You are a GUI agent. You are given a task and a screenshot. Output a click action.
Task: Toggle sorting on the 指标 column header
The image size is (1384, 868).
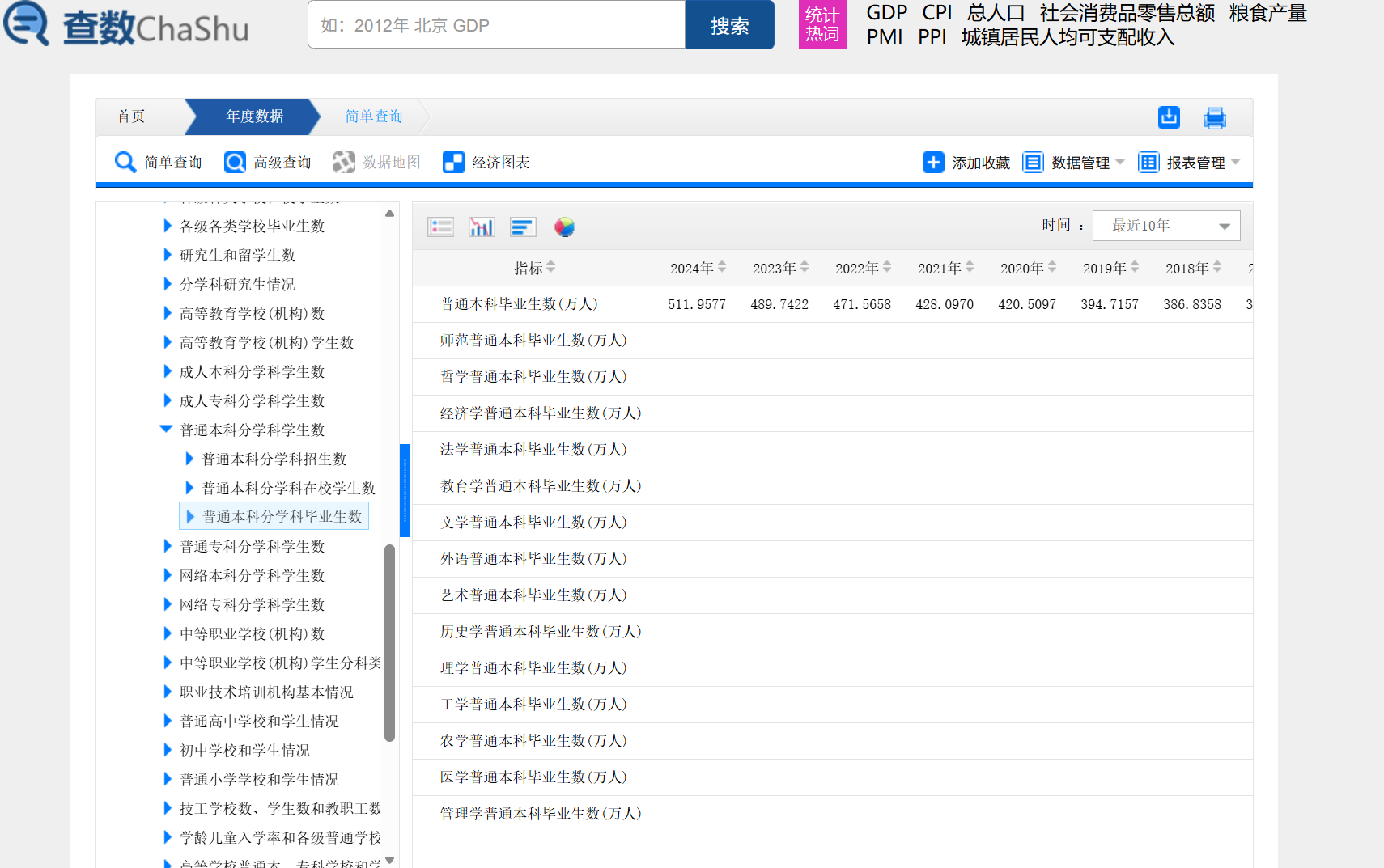coord(550,268)
